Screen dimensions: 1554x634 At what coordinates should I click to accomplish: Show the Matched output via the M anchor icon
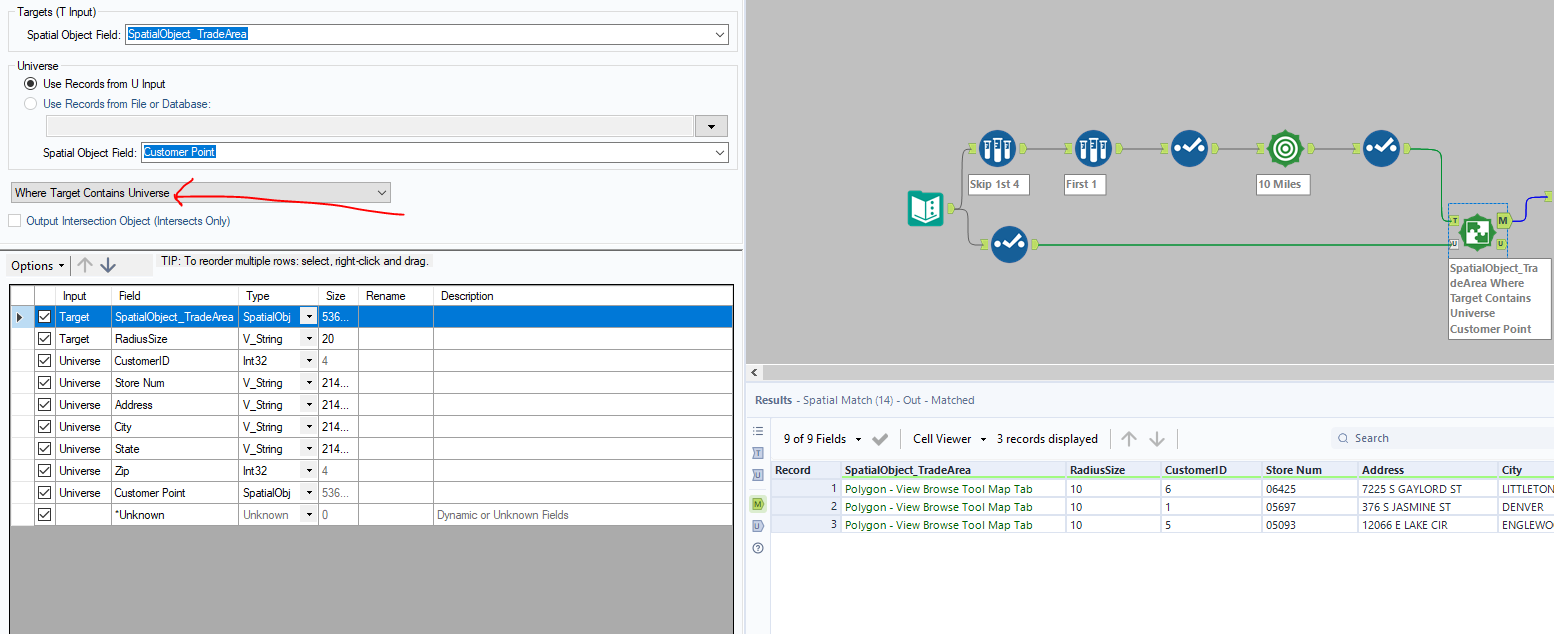click(x=757, y=504)
